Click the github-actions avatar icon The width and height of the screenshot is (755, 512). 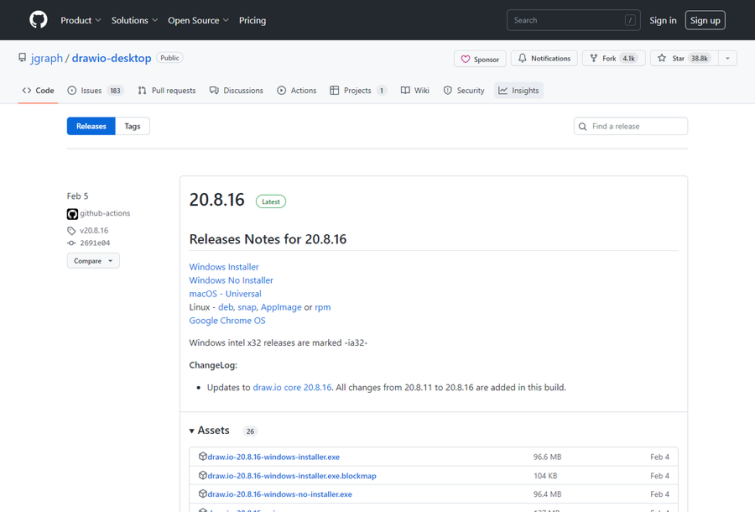coord(72,214)
